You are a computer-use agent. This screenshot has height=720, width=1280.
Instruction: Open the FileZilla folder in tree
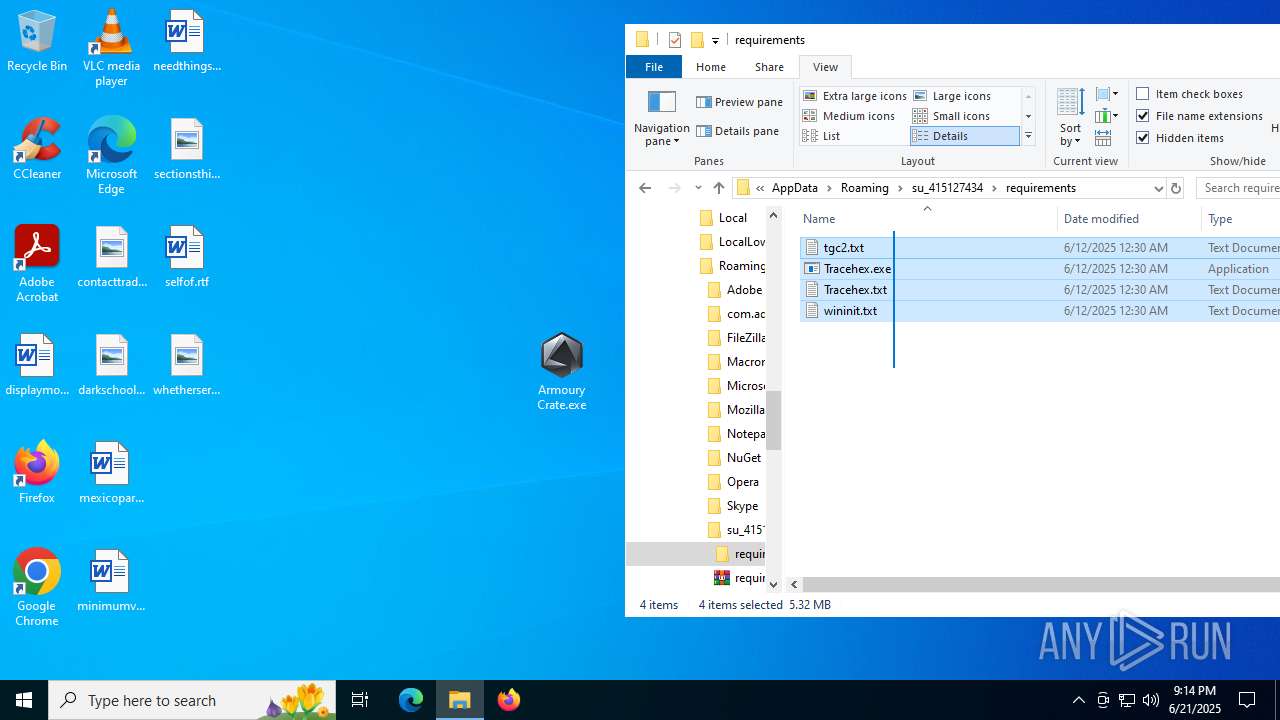[x=736, y=338]
